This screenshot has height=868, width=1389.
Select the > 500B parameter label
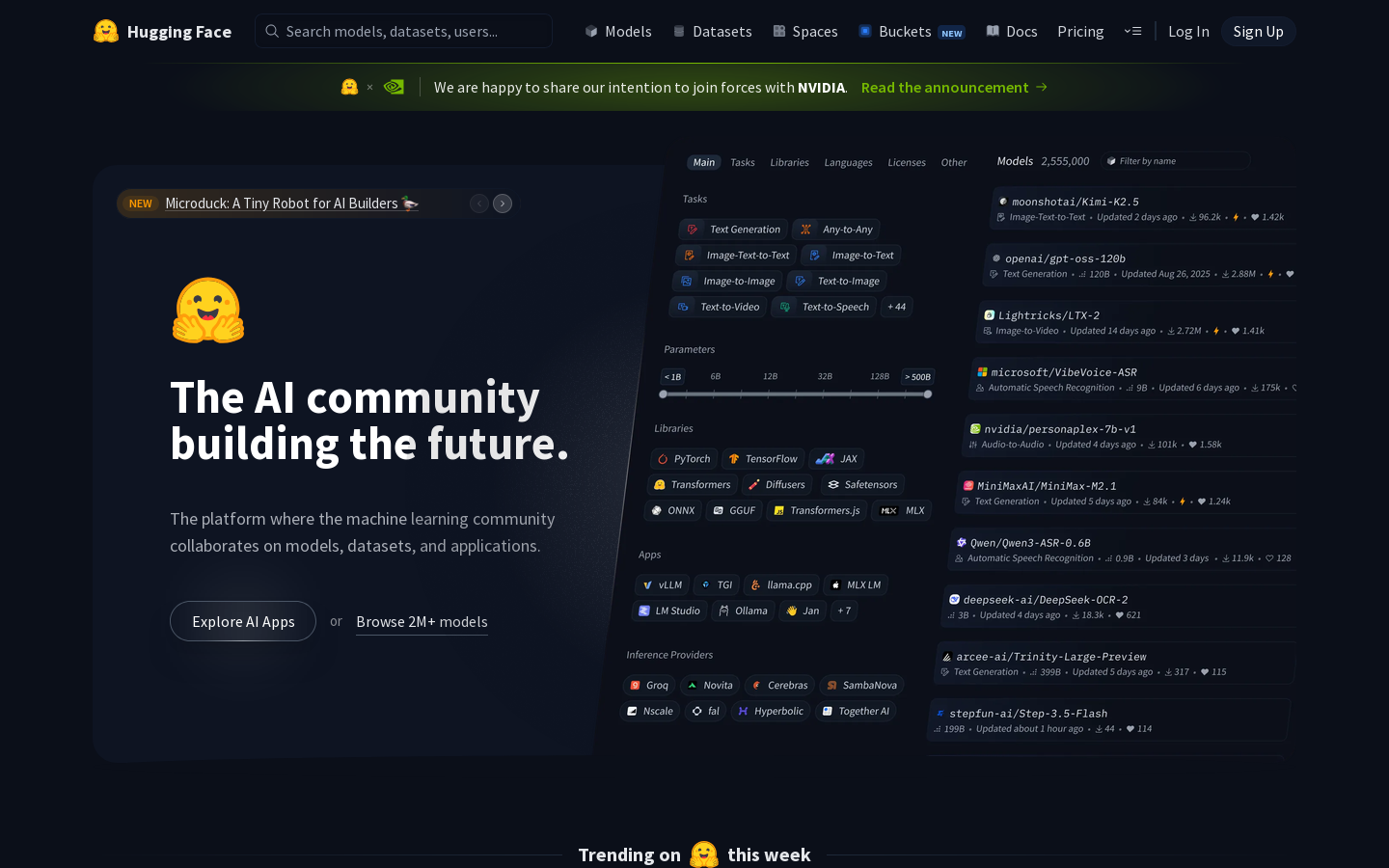pos(918,377)
